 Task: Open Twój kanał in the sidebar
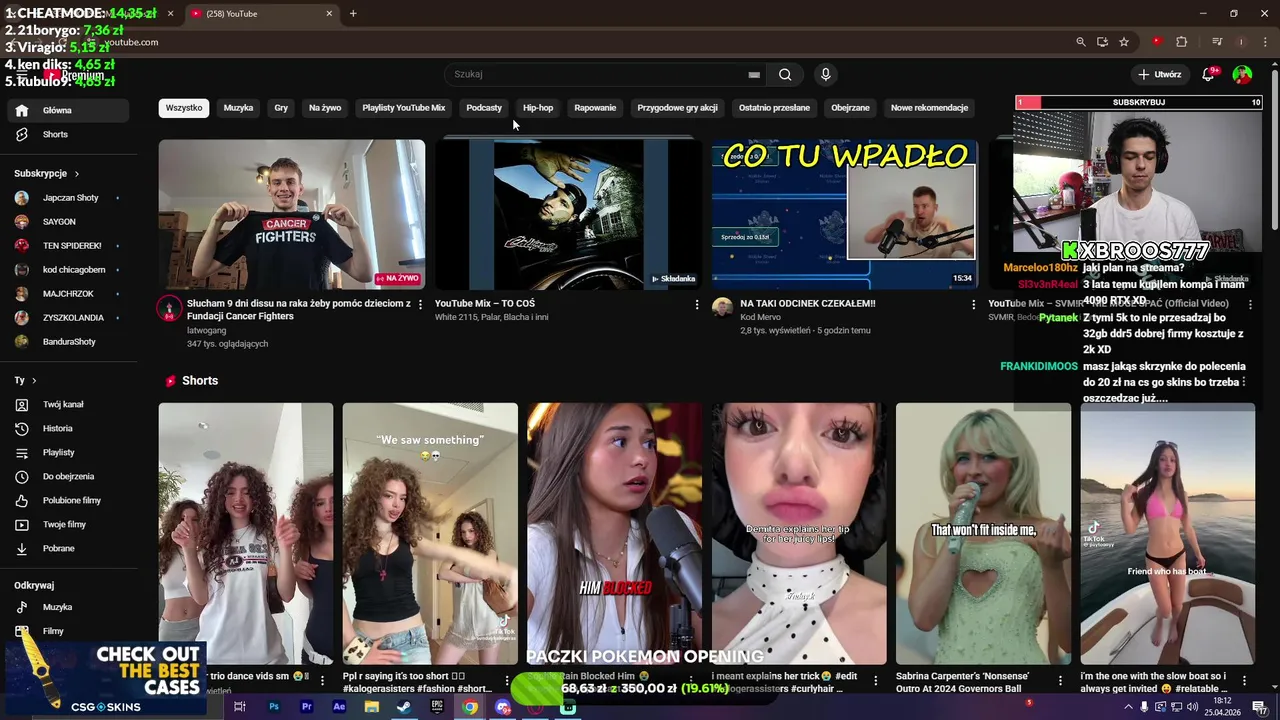pyautogui.click(x=68, y=404)
